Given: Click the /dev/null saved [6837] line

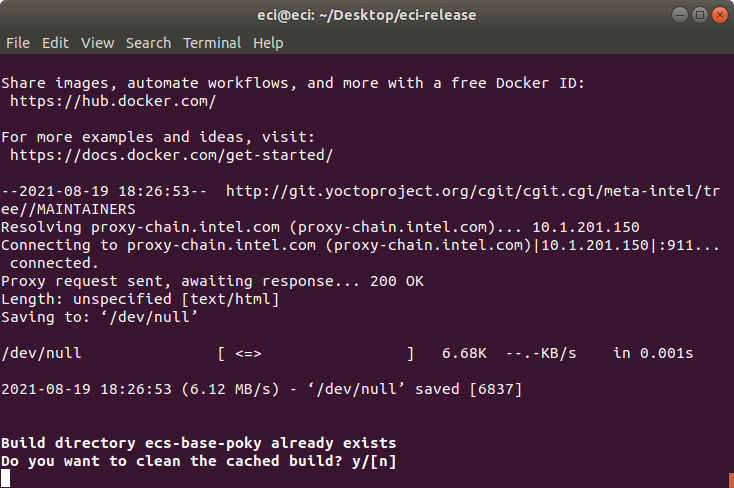Looking at the screenshot, I should (261, 389).
